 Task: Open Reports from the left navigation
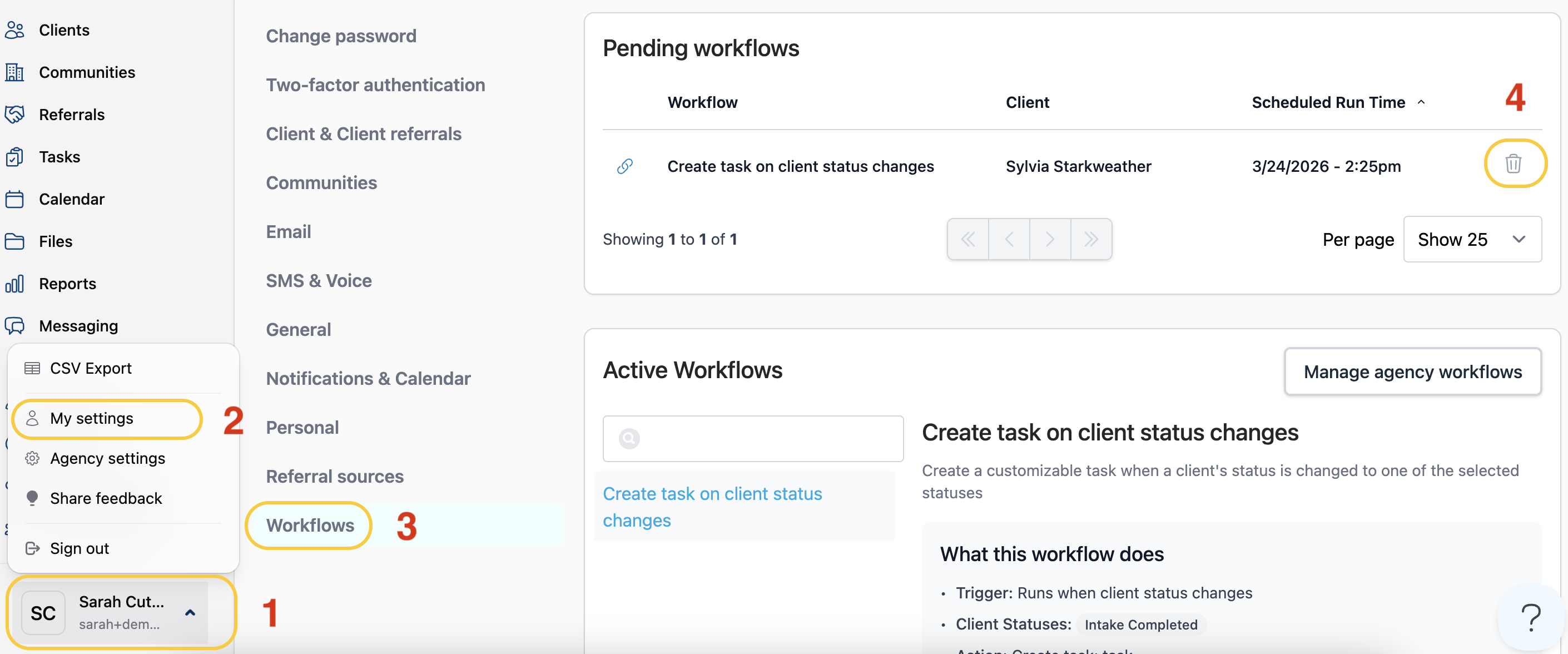pos(67,284)
